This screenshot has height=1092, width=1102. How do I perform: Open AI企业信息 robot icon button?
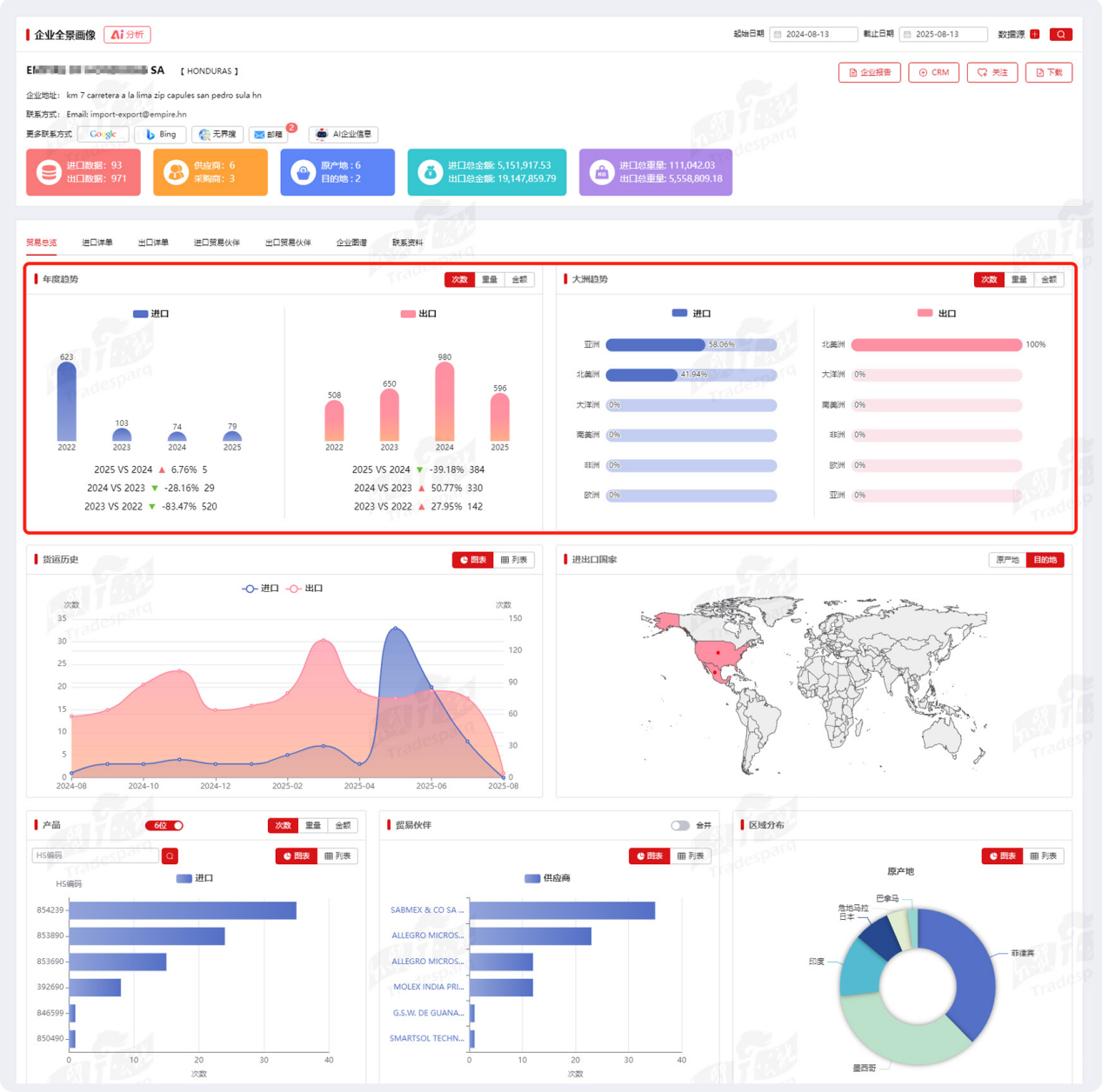click(344, 135)
